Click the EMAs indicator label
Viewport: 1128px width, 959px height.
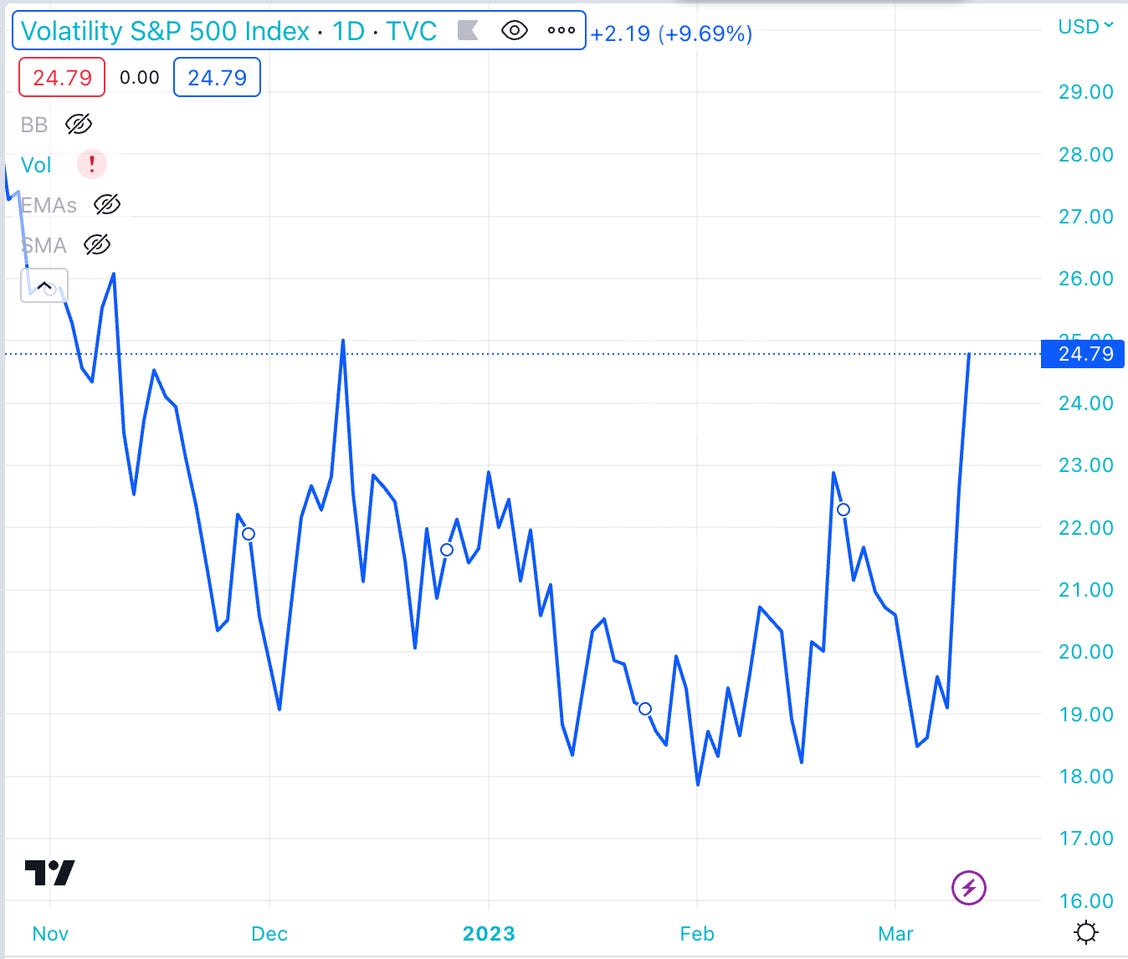pos(49,205)
